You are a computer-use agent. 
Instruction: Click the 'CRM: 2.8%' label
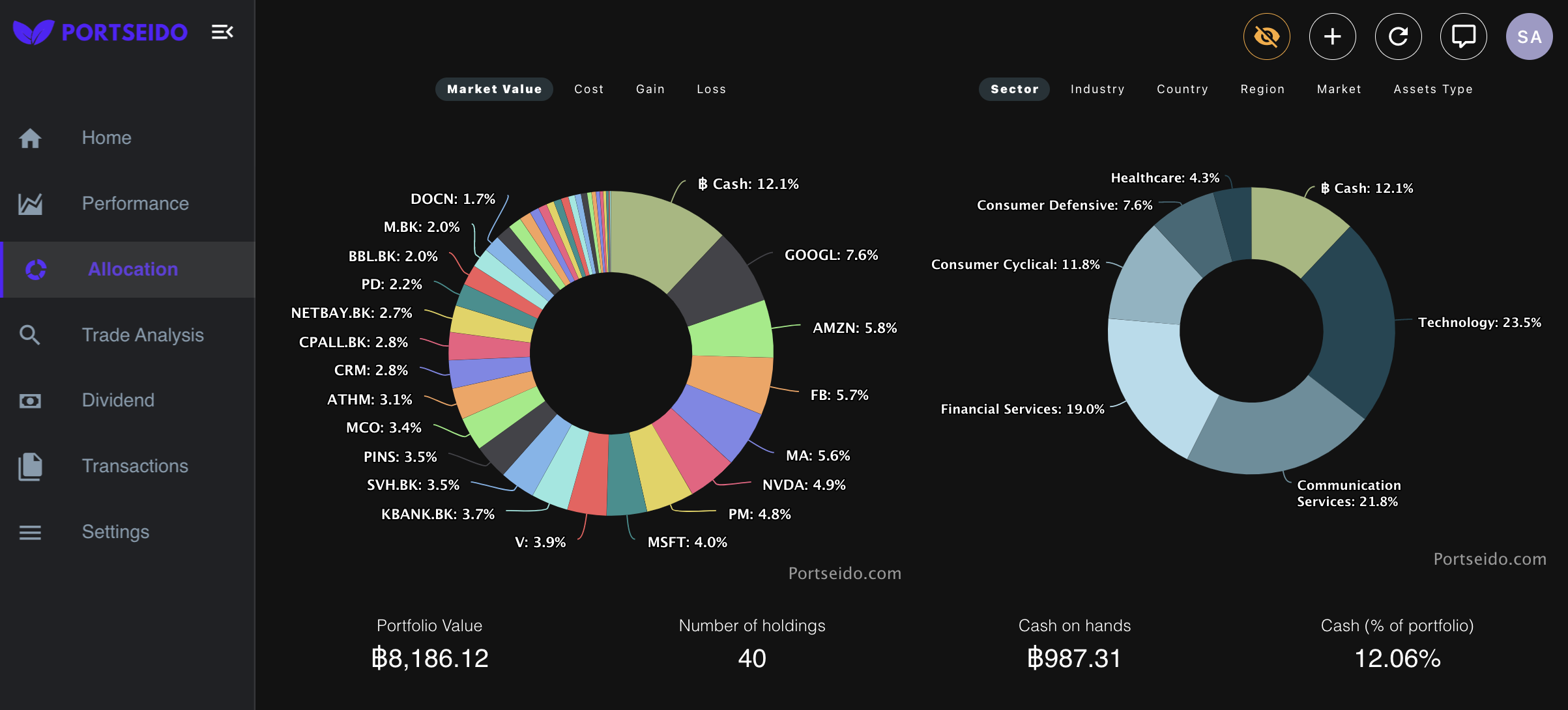click(x=371, y=371)
